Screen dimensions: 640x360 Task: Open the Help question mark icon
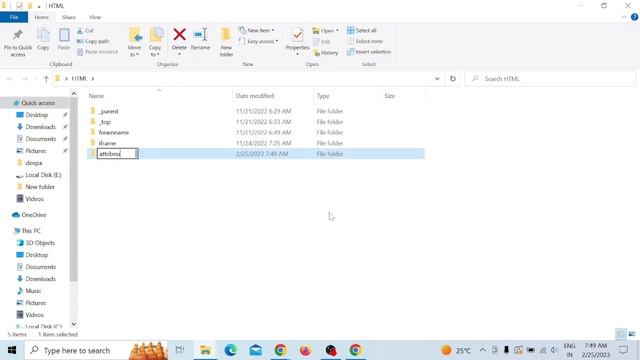coord(634,17)
